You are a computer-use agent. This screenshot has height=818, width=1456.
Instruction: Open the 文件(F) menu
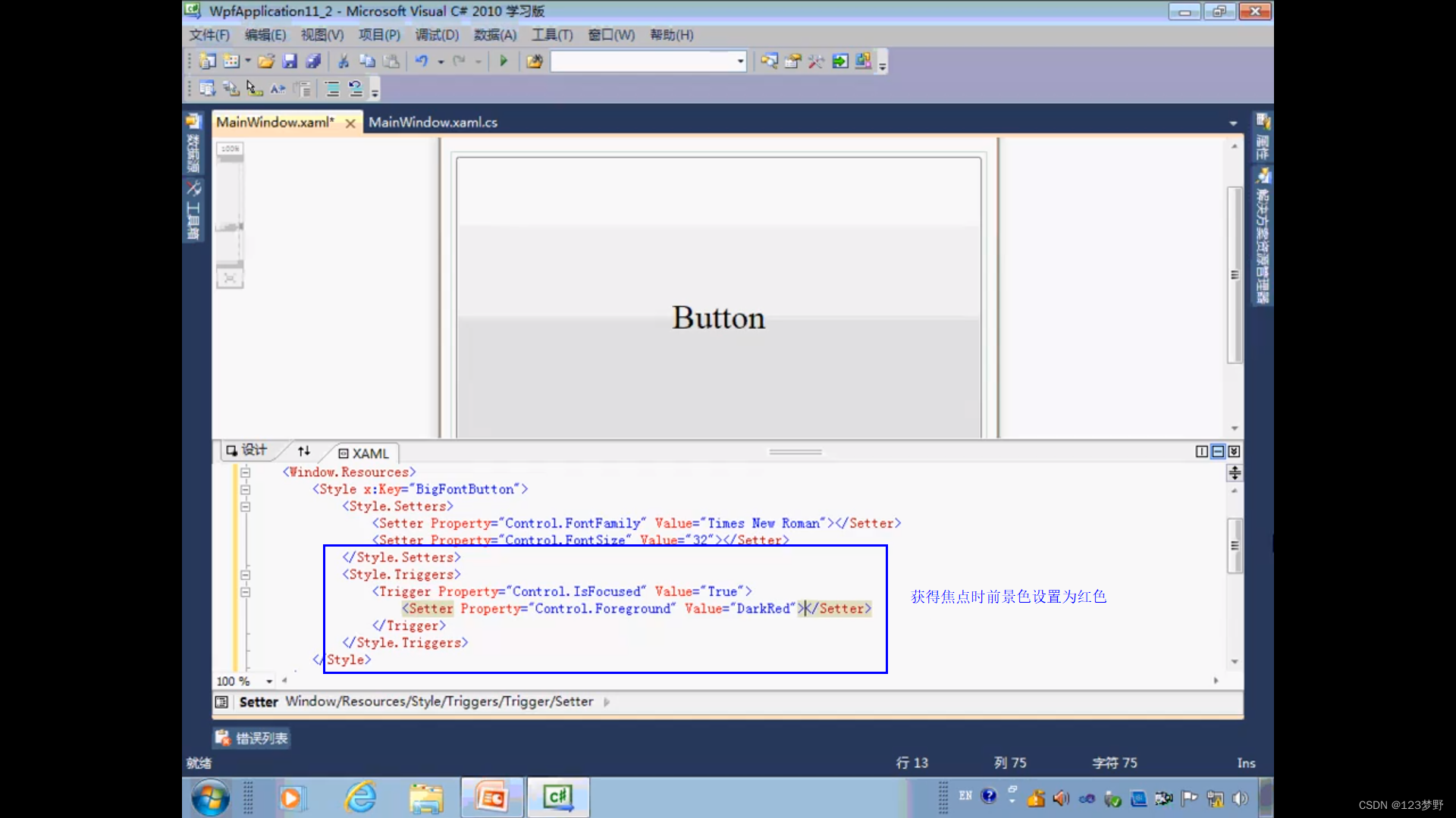pos(209,35)
